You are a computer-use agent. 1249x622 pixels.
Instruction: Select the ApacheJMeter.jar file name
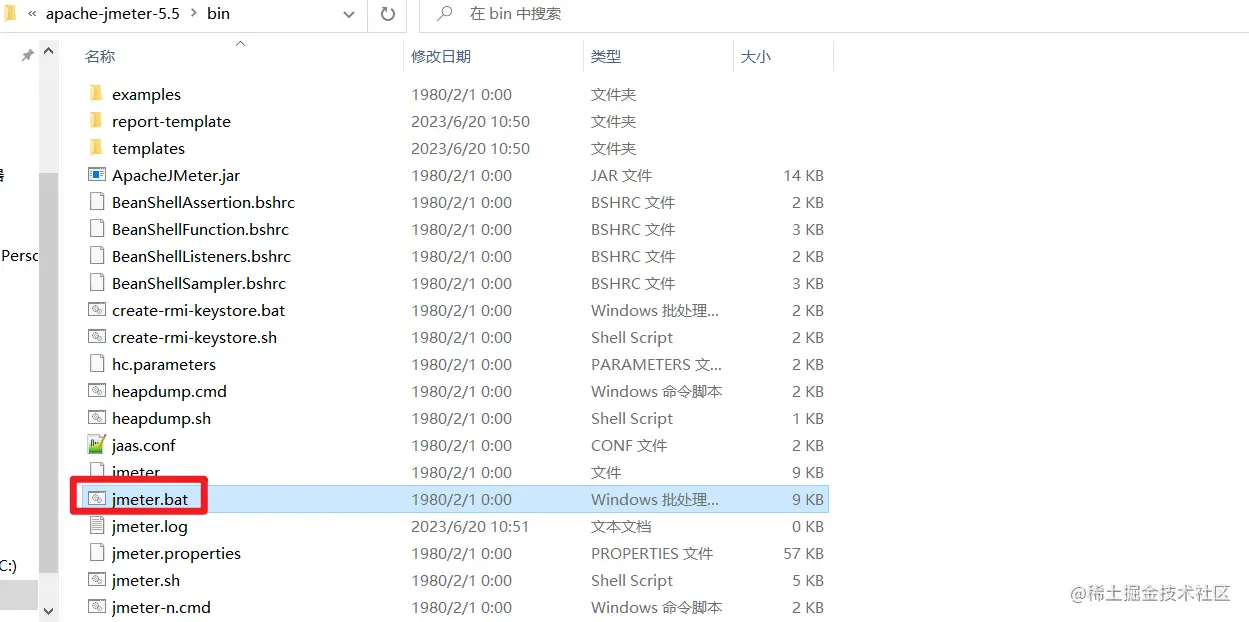click(176, 175)
